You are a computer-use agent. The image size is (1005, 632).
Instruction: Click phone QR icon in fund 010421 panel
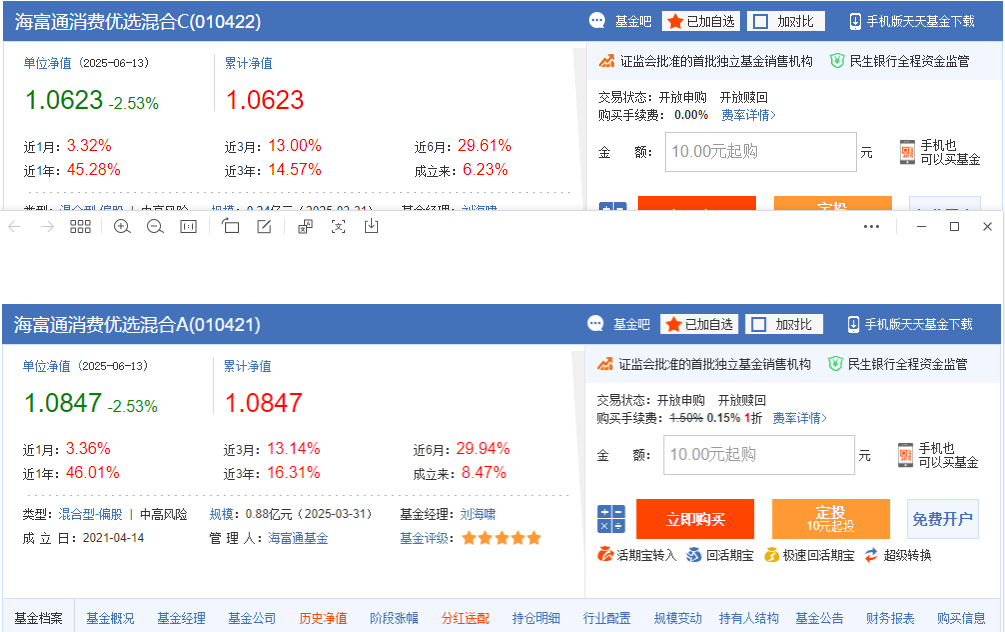click(905, 455)
